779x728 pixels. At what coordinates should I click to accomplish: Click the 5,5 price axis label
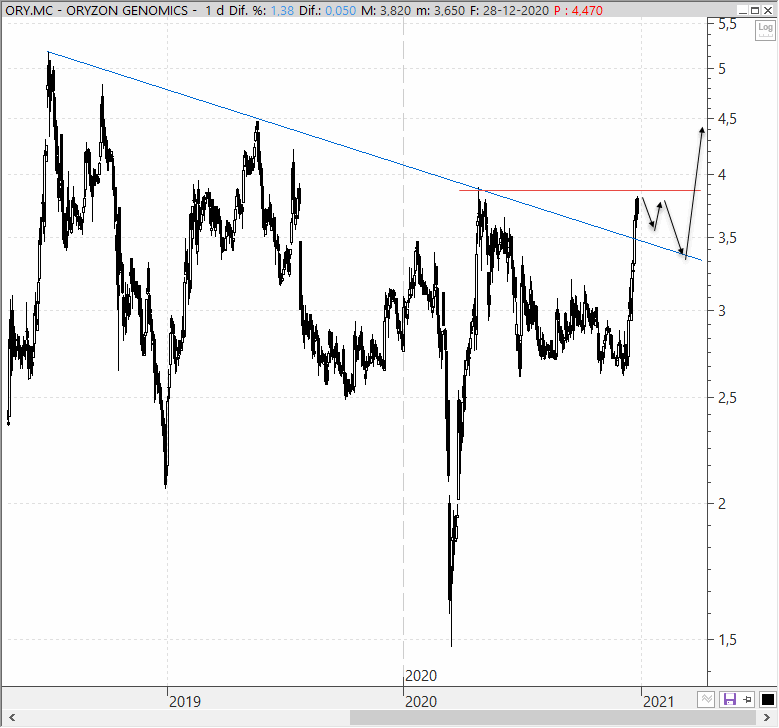[x=728, y=24]
